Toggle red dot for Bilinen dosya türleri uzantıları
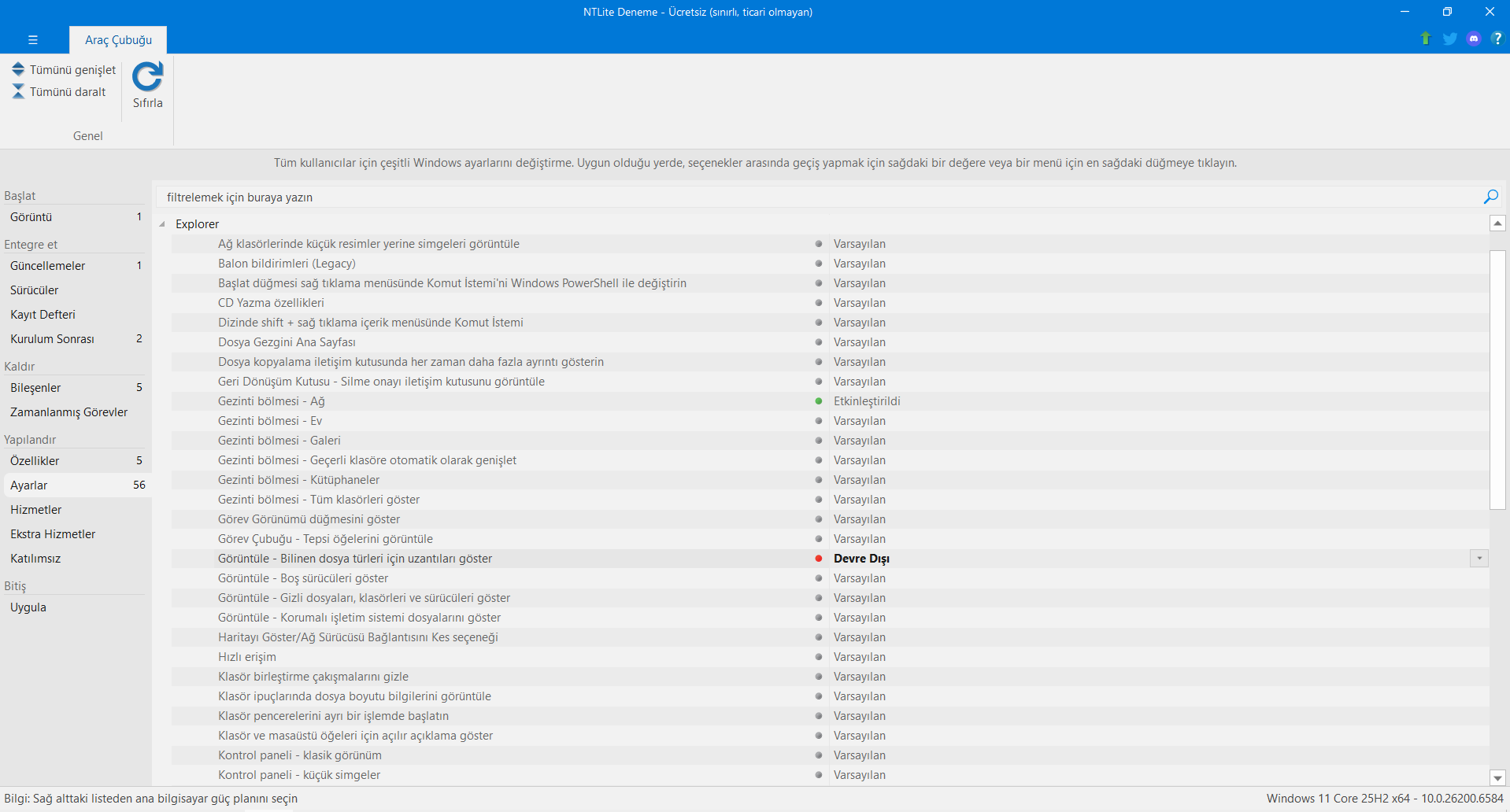This screenshot has height=812, width=1510. click(x=819, y=559)
